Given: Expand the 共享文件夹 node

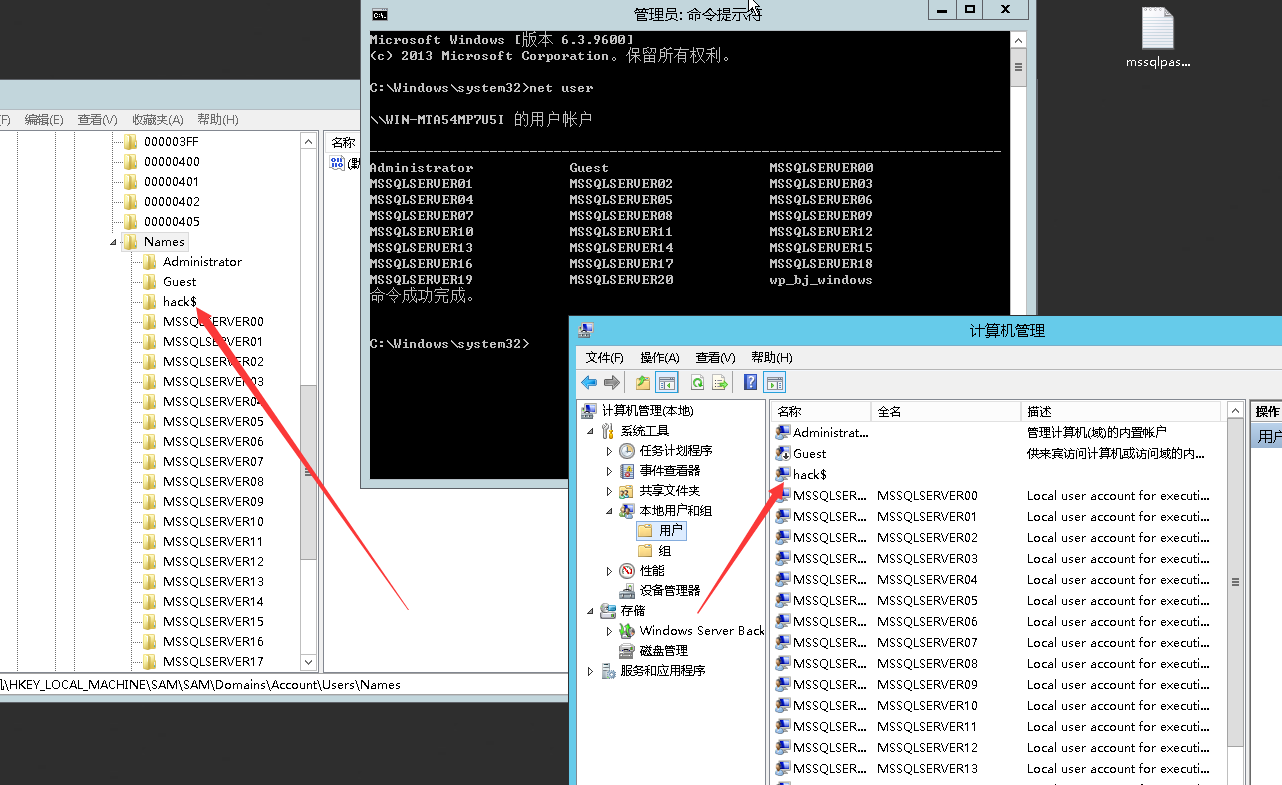Looking at the screenshot, I should pos(609,491).
